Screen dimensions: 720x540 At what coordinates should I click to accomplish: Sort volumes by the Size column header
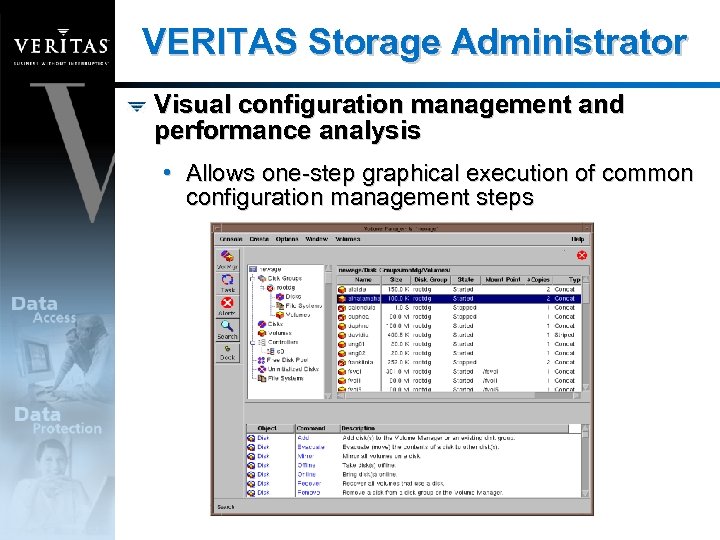pos(396,280)
